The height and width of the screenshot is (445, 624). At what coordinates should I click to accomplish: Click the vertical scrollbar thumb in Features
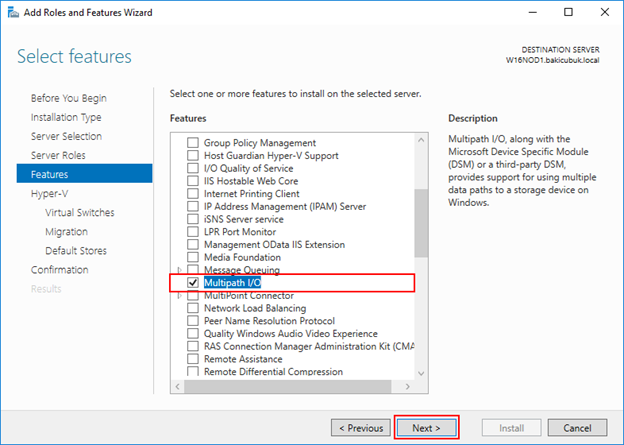(x=421, y=223)
